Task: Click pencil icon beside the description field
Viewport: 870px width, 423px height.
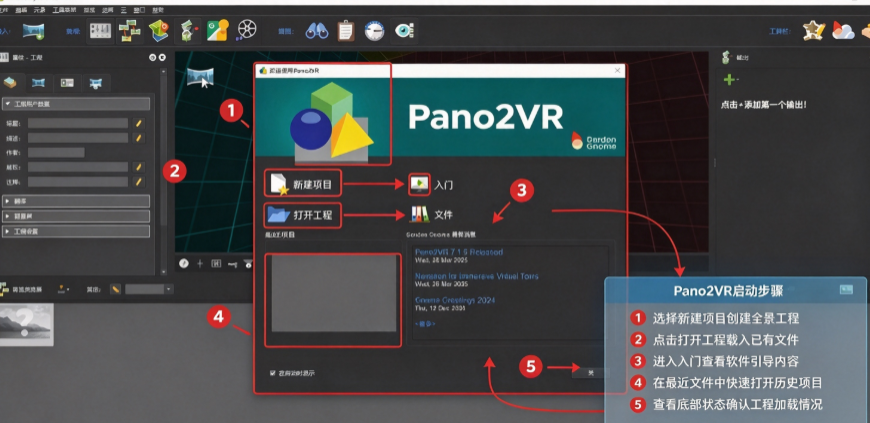Action: tap(139, 138)
